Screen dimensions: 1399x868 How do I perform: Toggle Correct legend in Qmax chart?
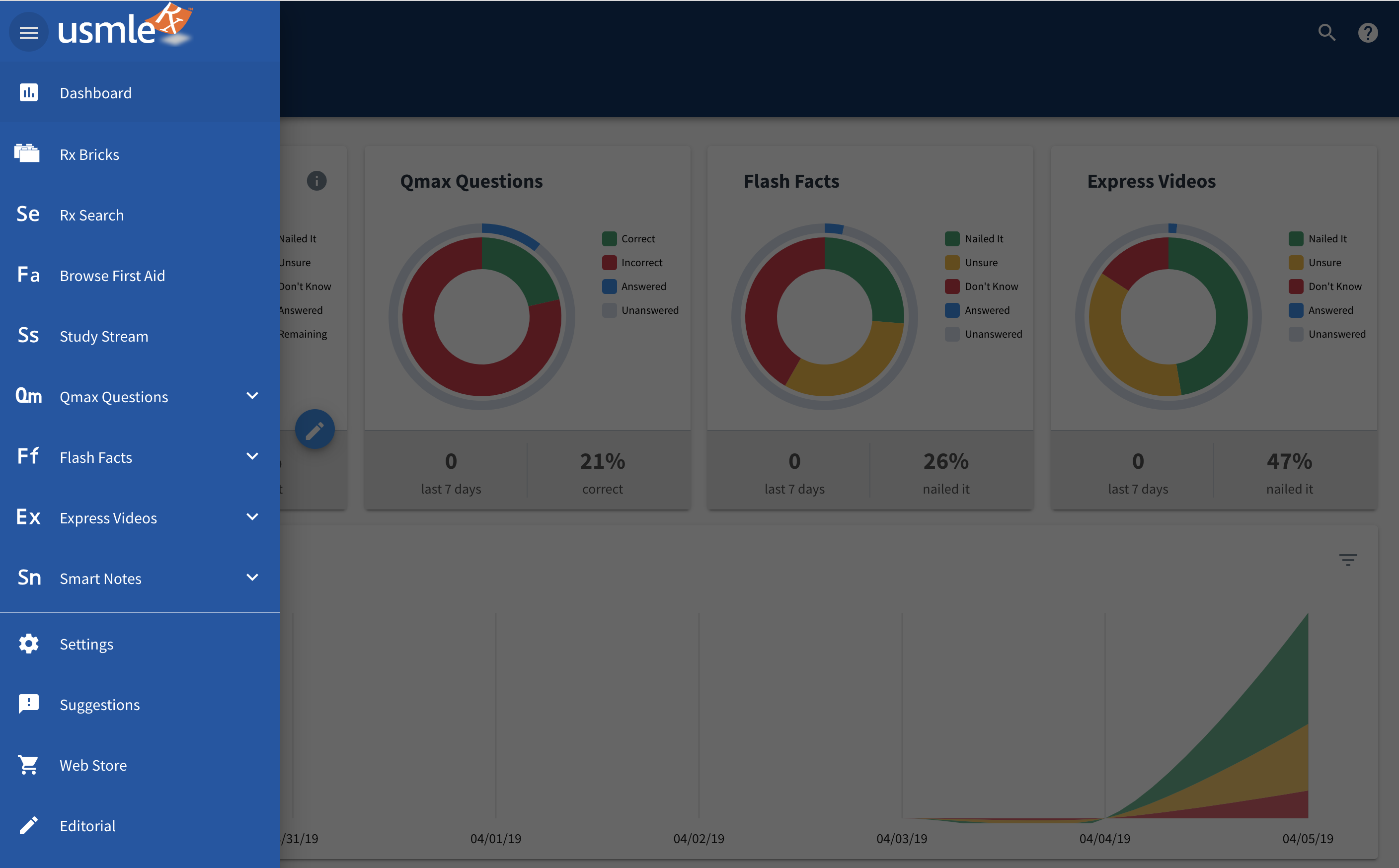628,238
